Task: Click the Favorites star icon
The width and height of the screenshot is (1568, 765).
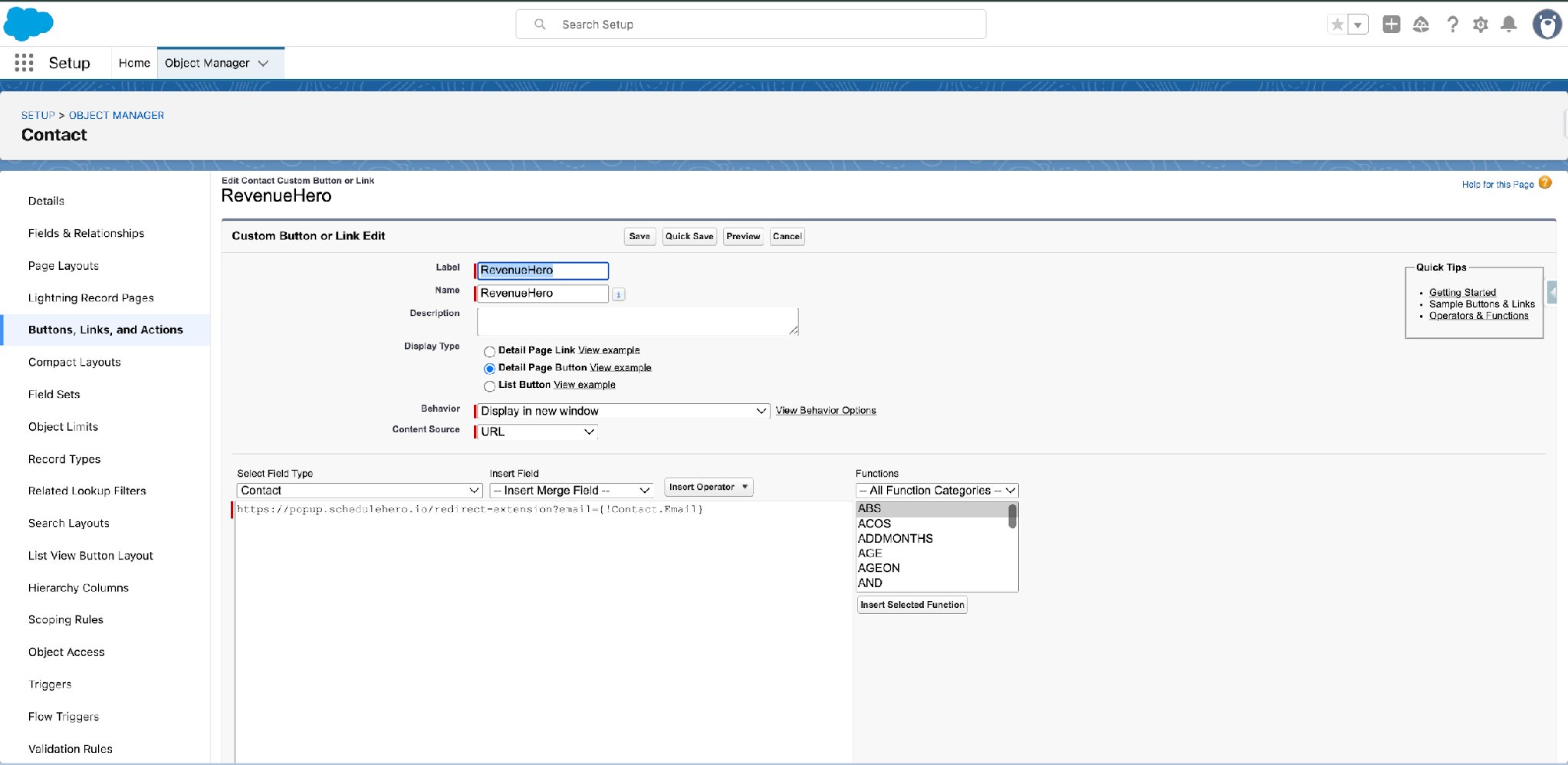Action: pos(1337,25)
